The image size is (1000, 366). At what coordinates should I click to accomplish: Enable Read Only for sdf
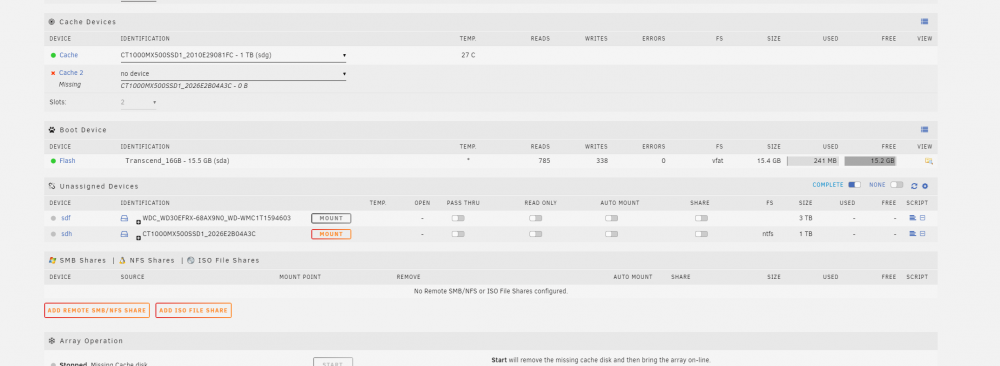(536, 218)
